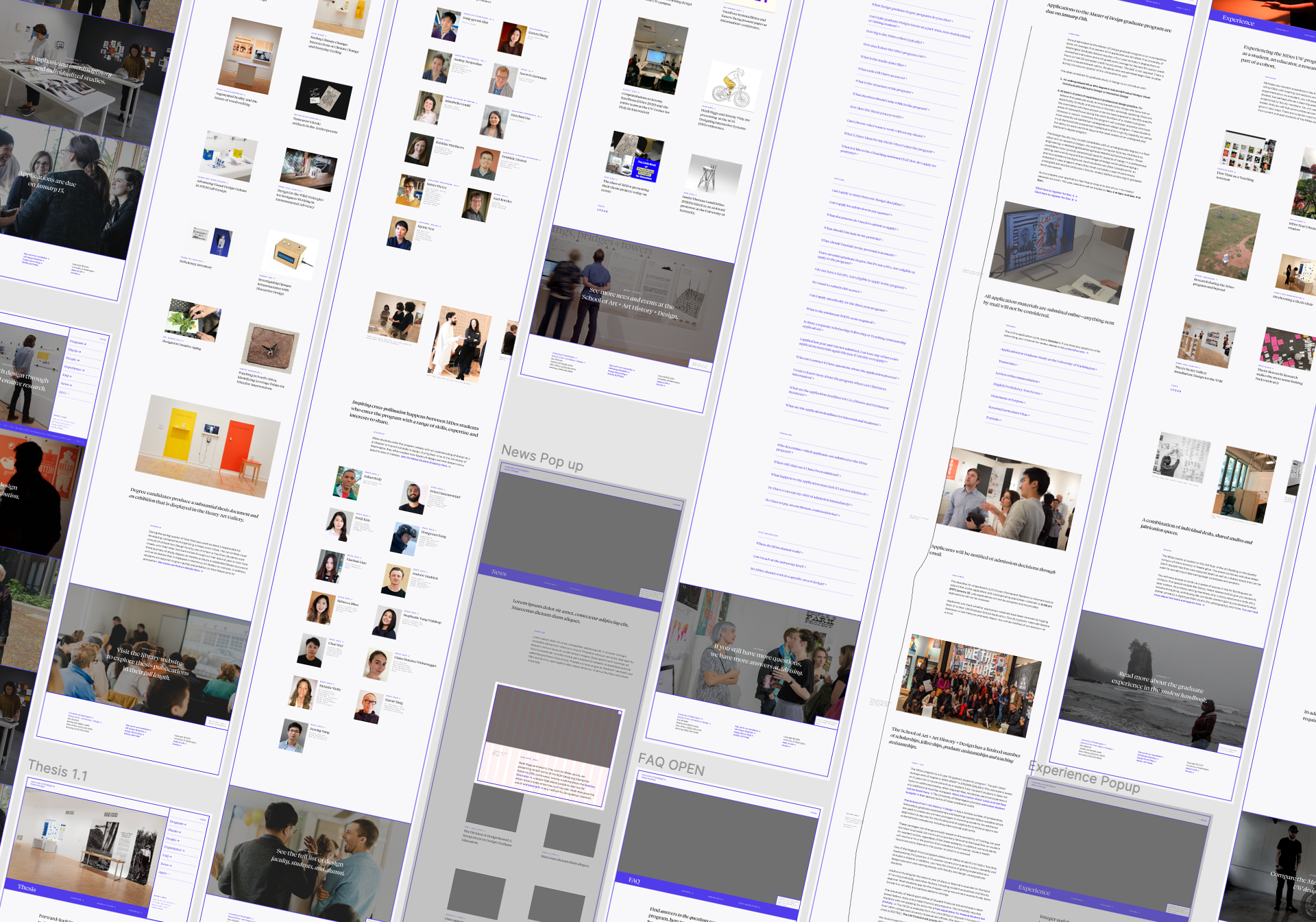Select the 'News Pop up' frame label

(542, 459)
